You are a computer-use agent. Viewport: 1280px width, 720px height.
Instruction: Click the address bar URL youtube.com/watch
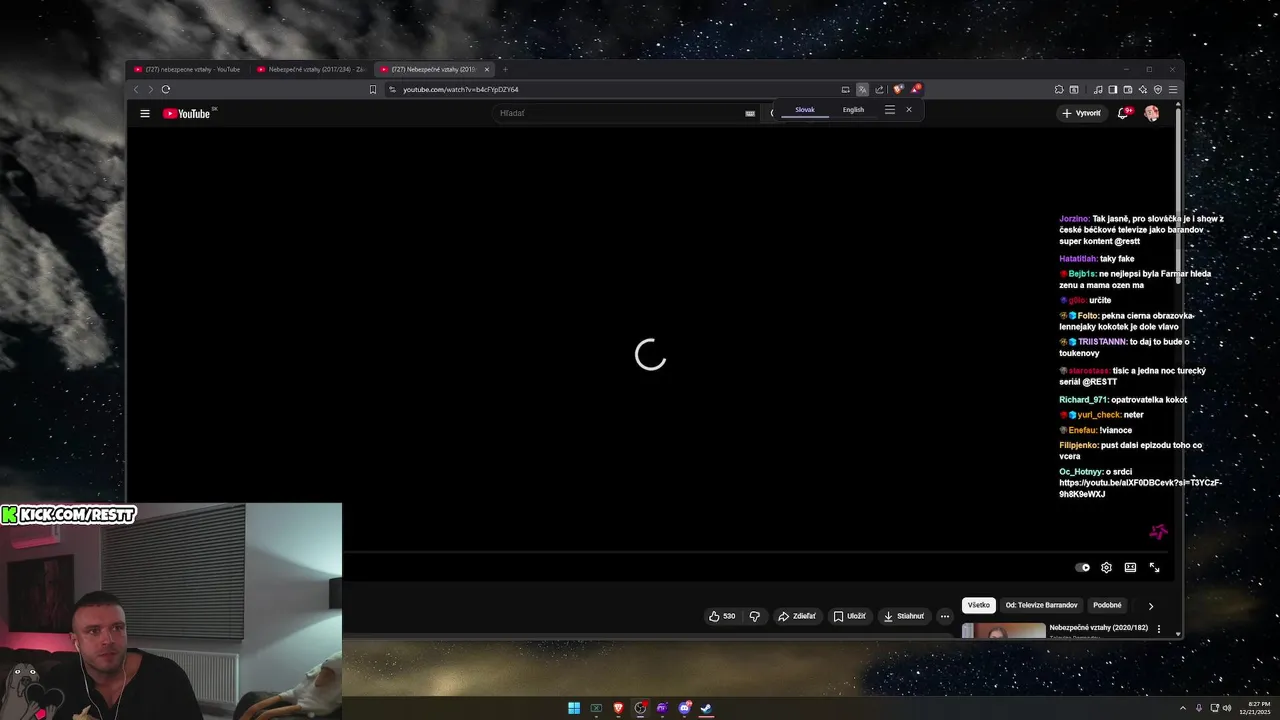461,89
